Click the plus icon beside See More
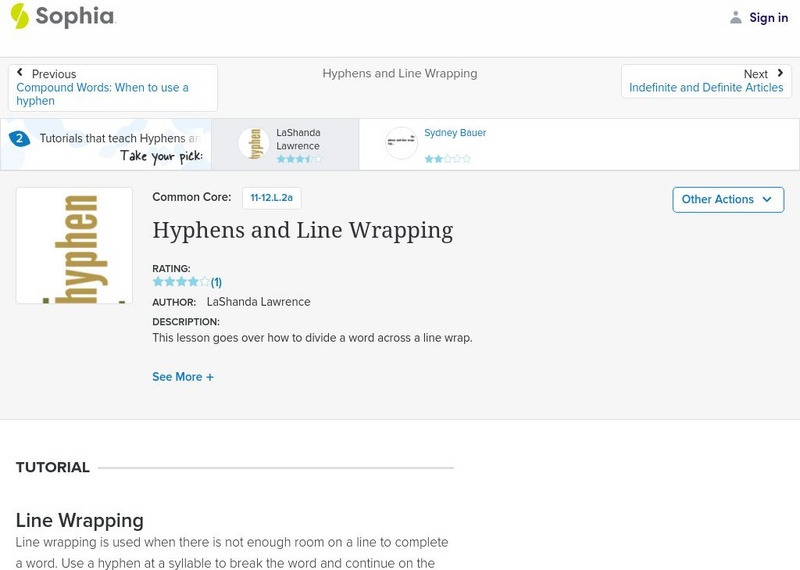The image size is (800, 570). click(x=210, y=377)
